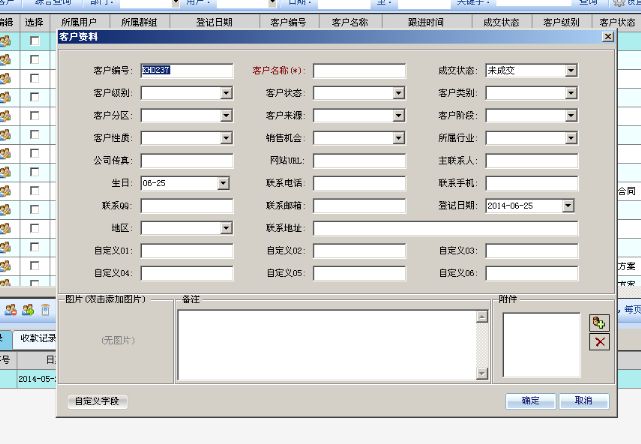Click the wide 联系地址 input field

[446, 228]
